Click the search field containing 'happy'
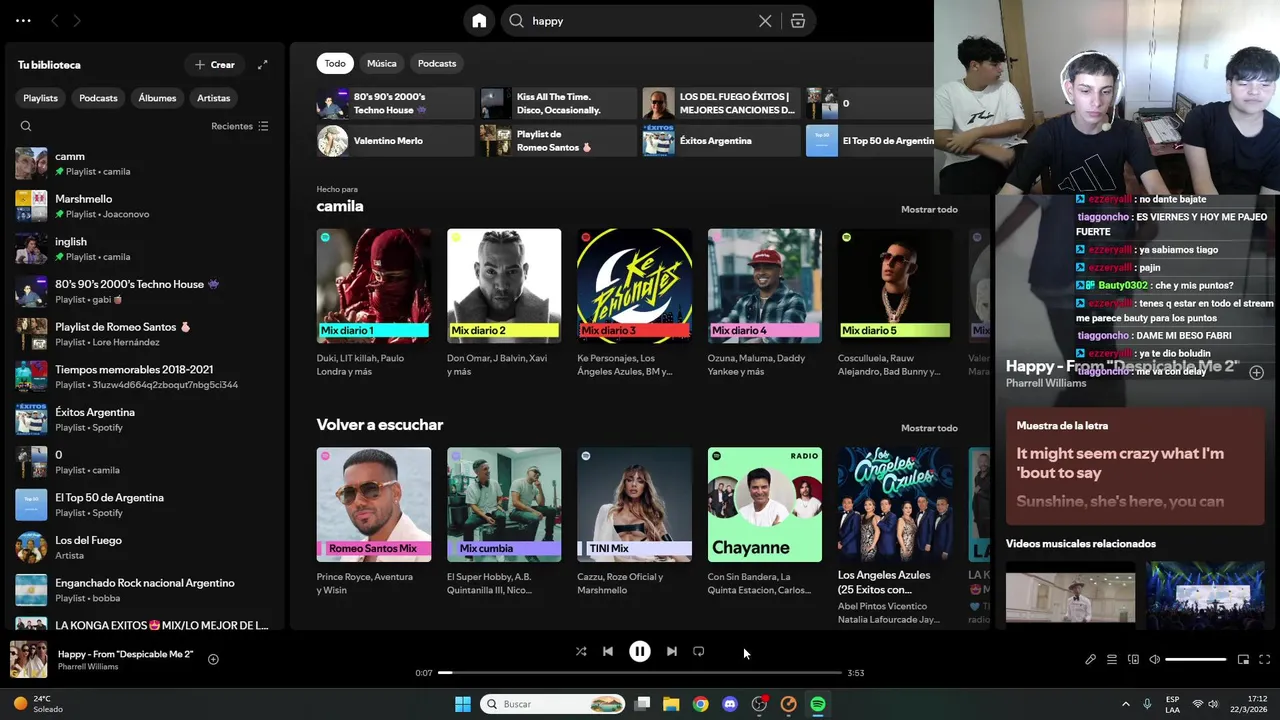1280x720 pixels. tap(640, 21)
